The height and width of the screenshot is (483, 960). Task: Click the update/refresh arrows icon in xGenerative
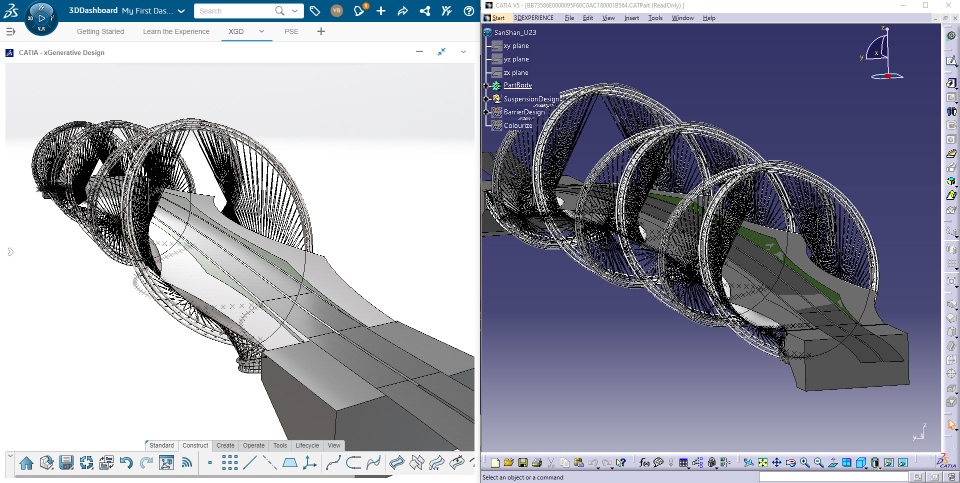pyautogui.click(x=86, y=463)
